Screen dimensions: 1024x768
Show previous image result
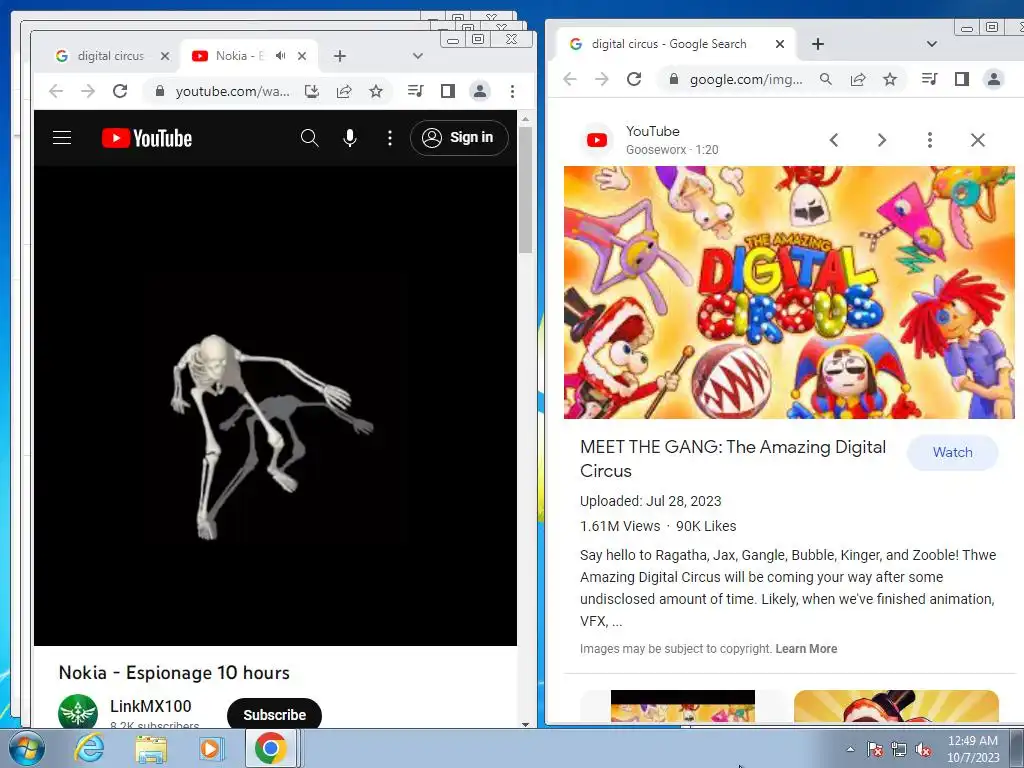834,140
